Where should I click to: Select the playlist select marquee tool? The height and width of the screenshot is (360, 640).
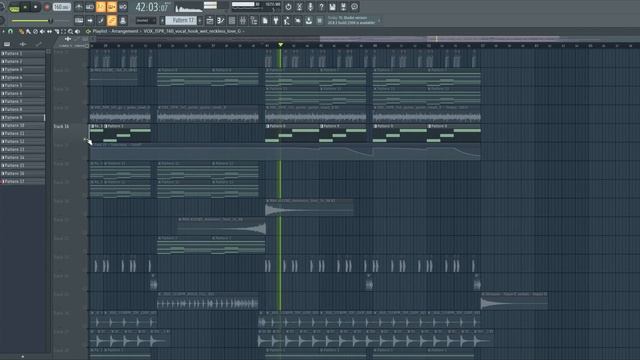coord(63,31)
